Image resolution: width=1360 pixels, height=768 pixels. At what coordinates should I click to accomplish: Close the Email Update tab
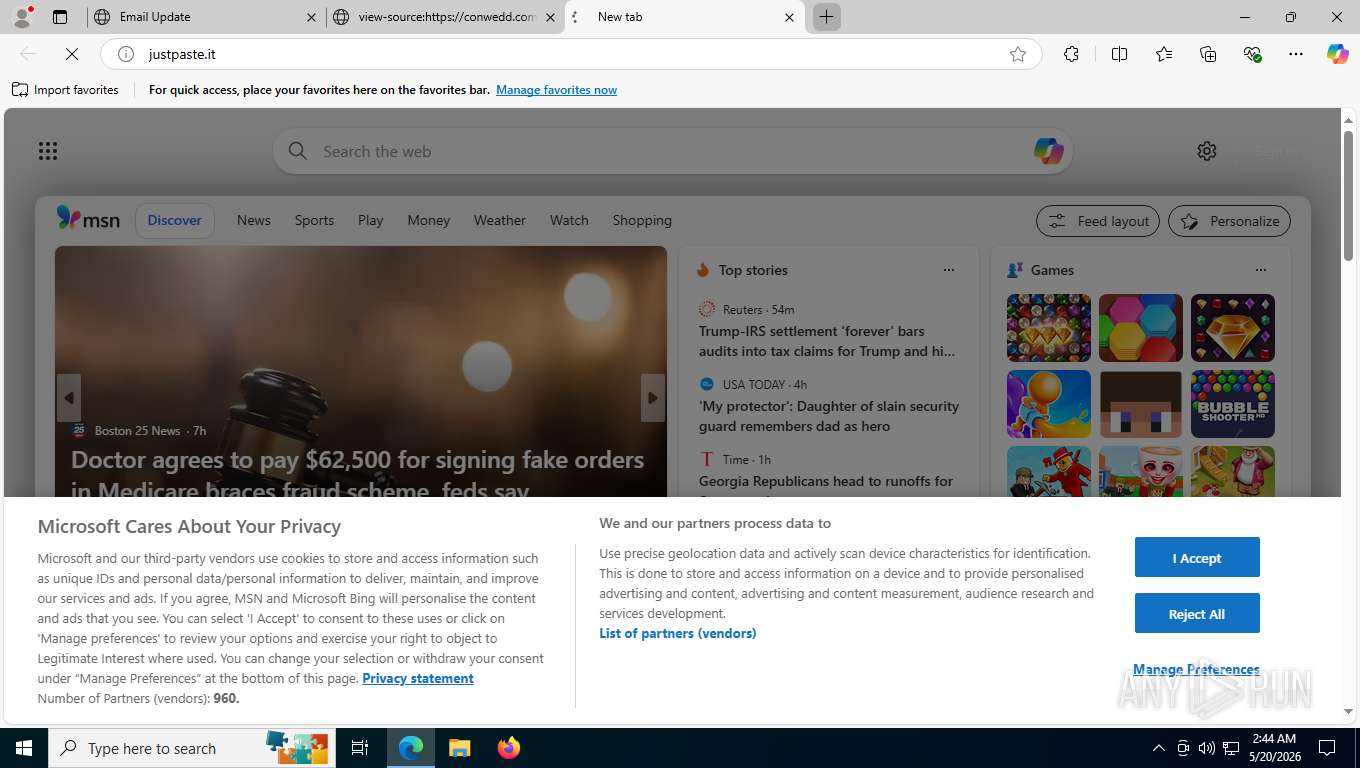(311, 17)
